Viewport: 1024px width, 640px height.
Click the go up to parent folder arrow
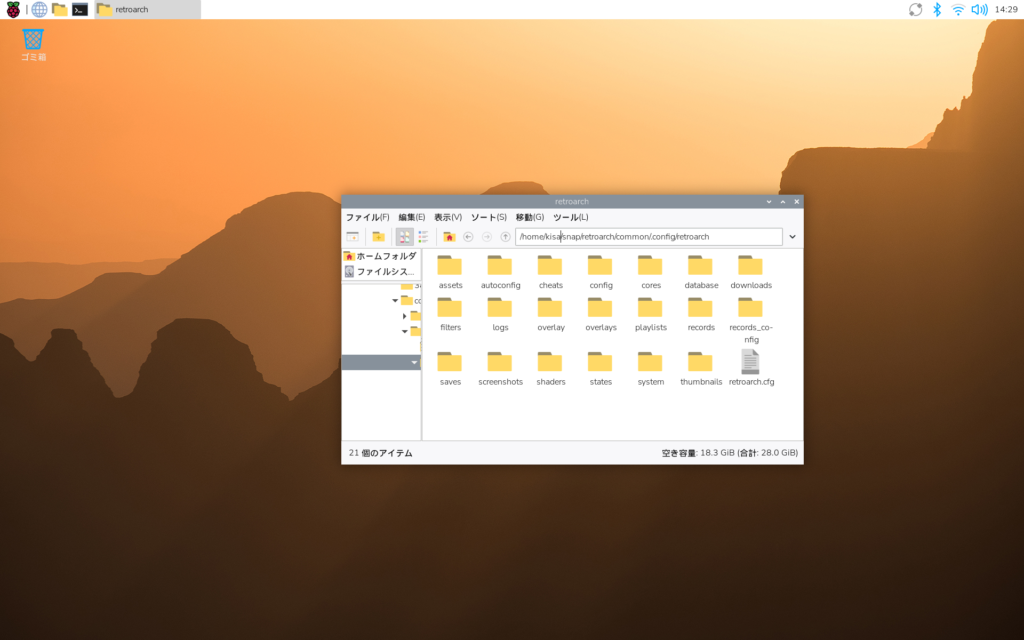505,237
